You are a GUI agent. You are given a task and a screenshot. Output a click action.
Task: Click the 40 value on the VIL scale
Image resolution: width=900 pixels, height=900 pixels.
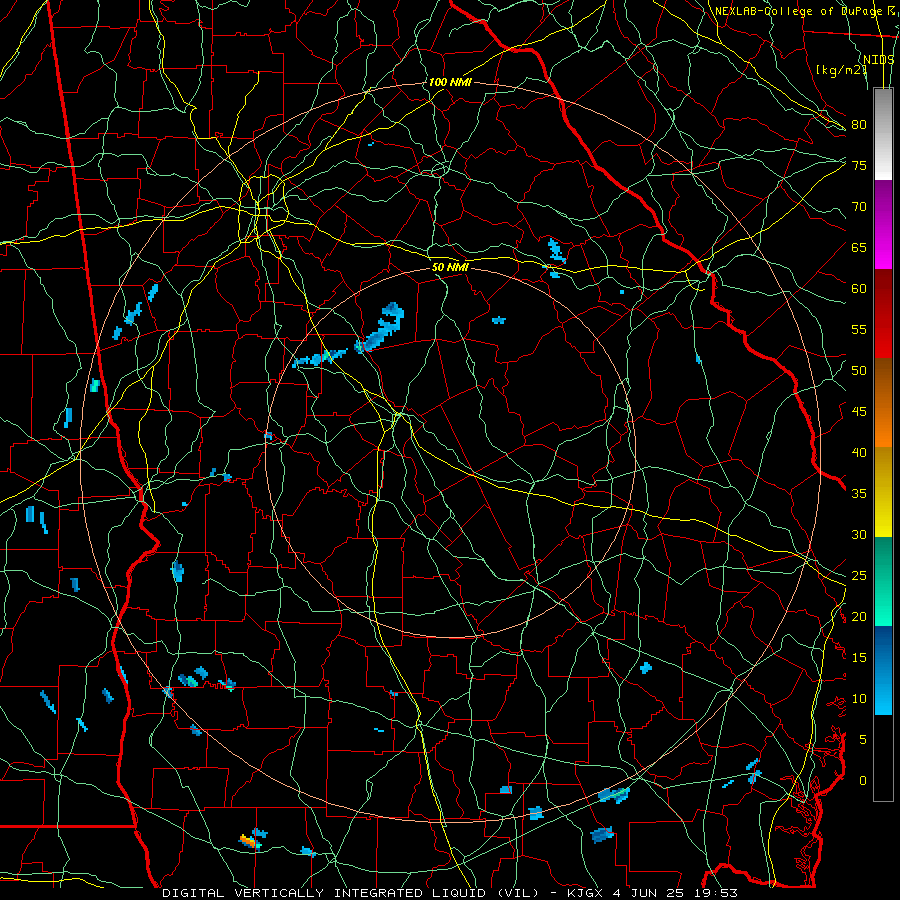(859, 452)
